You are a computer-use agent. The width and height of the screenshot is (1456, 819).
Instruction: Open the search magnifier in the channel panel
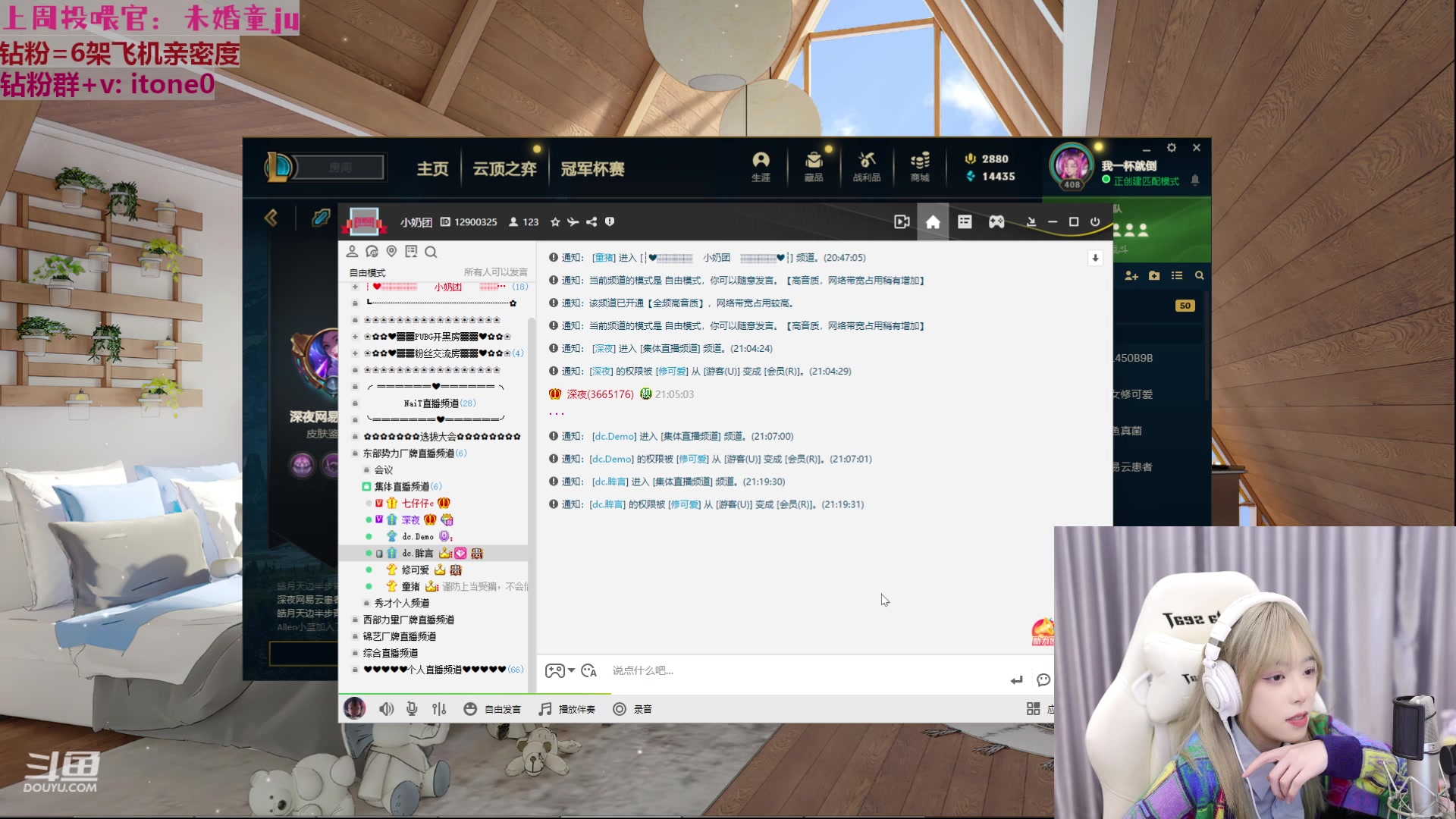[x=431, y=252]
